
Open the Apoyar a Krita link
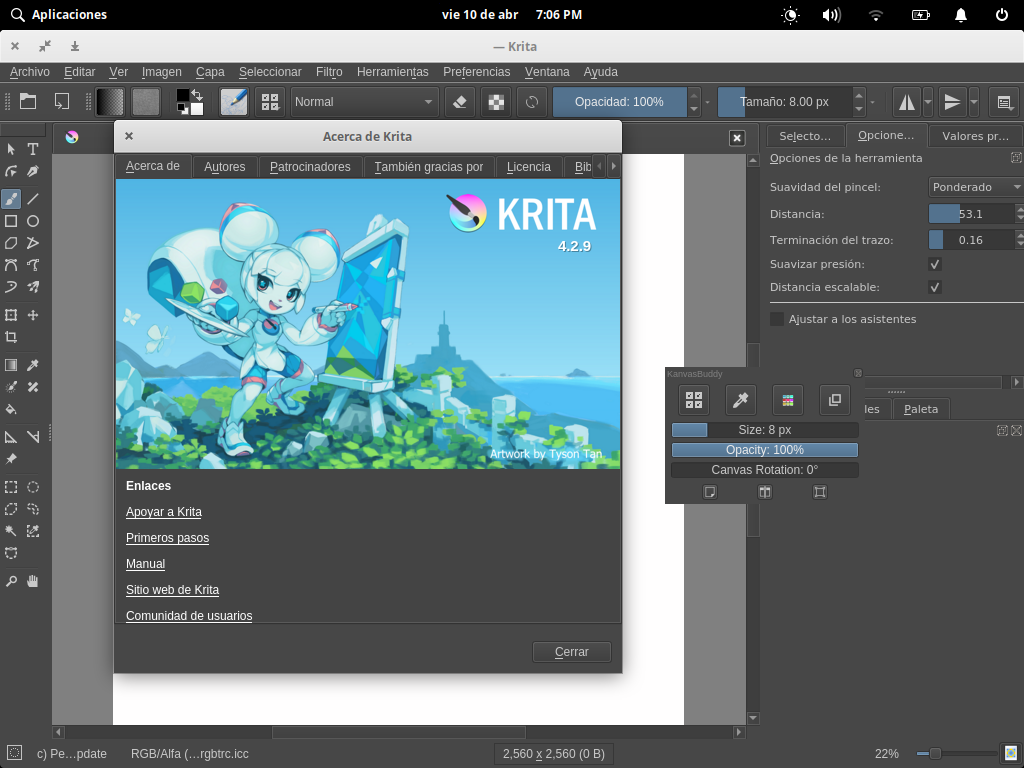coord(164,512)
